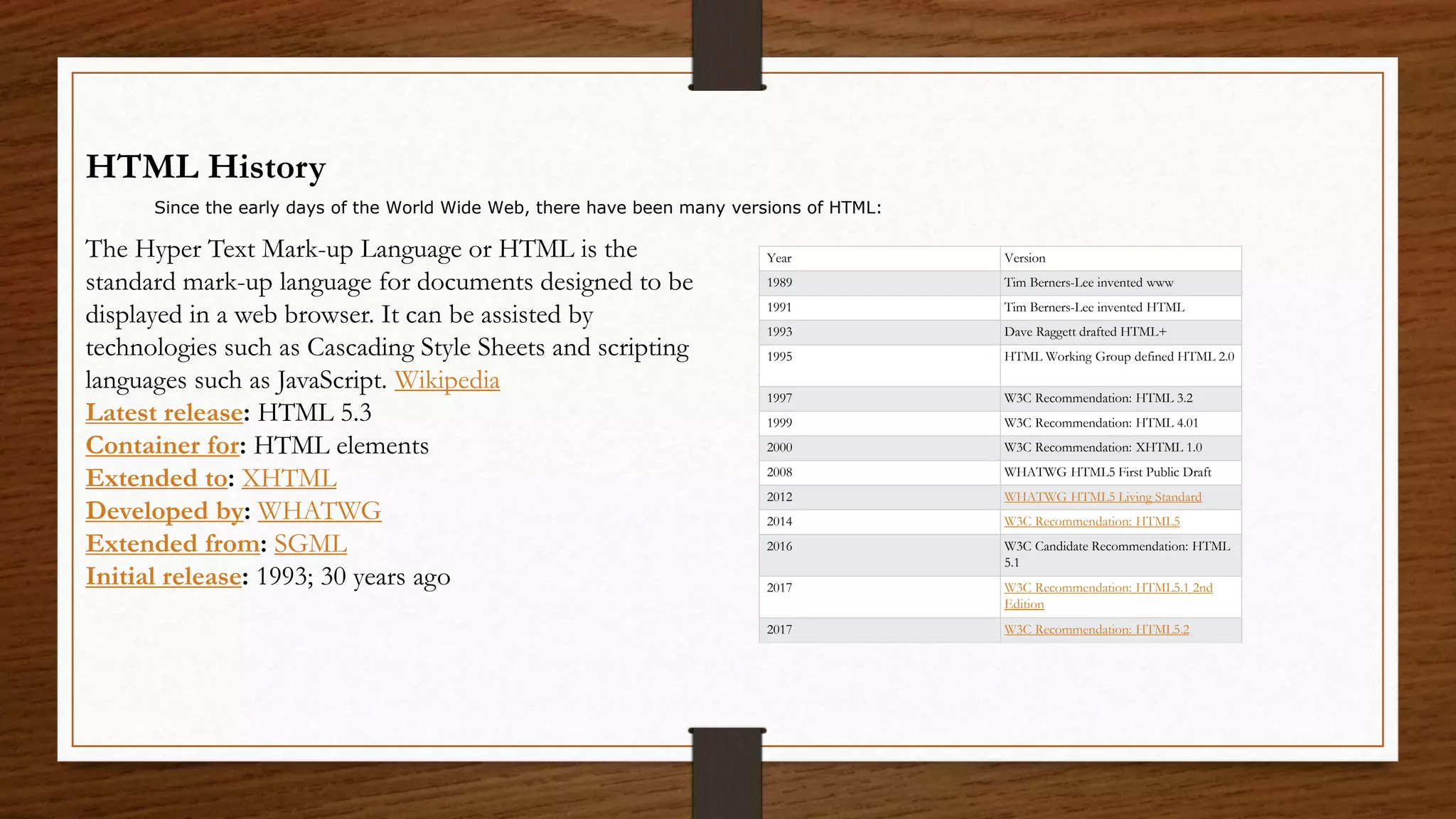
Task: Open W3C Recommendation: HTML5.1 2nd Edition link
Action: coord(1108,596)
